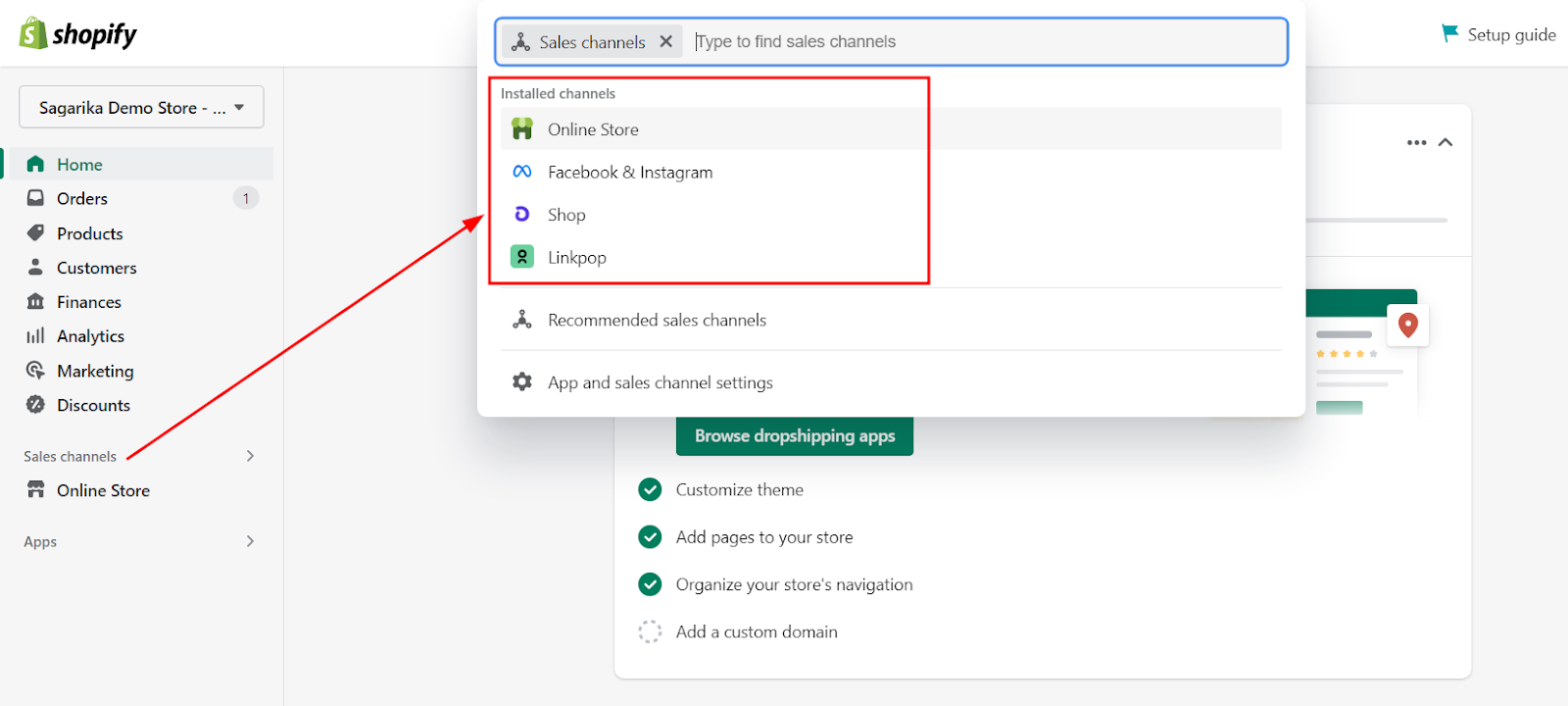Click the Customers person icon
The height and width of the screenshot is (706, 1568).
[35, 267]
